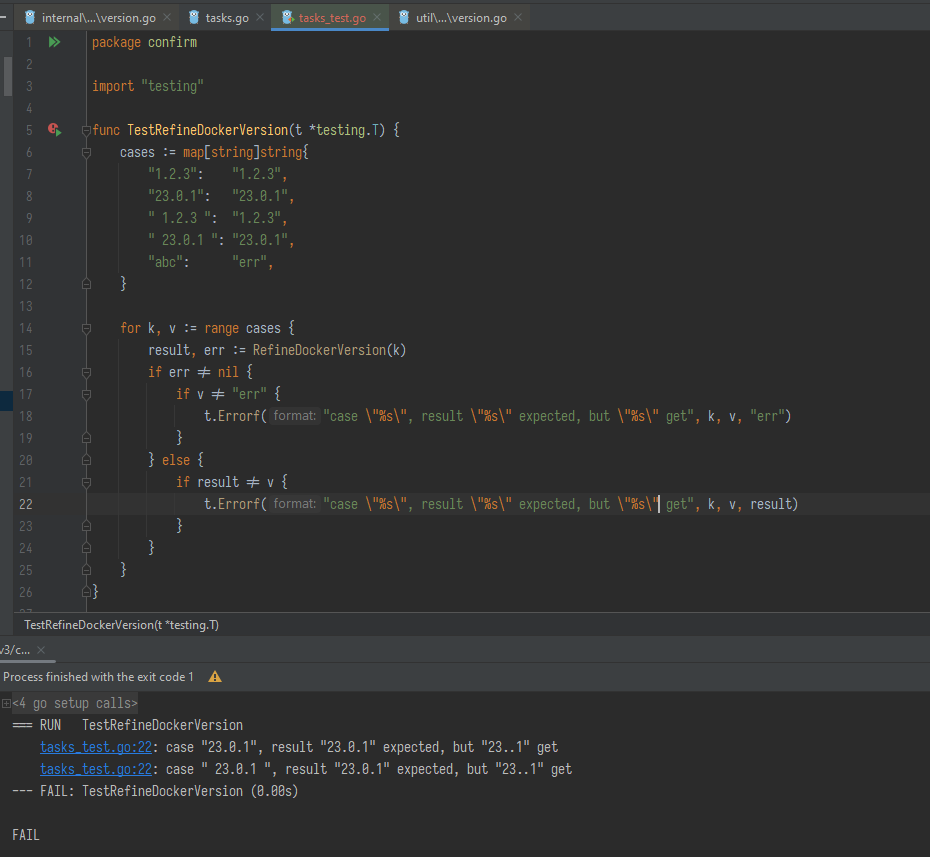Rerun failed test using red gutter icon on line 5
The width and height of the screenshot is (930, 857).
click(55, 129)
